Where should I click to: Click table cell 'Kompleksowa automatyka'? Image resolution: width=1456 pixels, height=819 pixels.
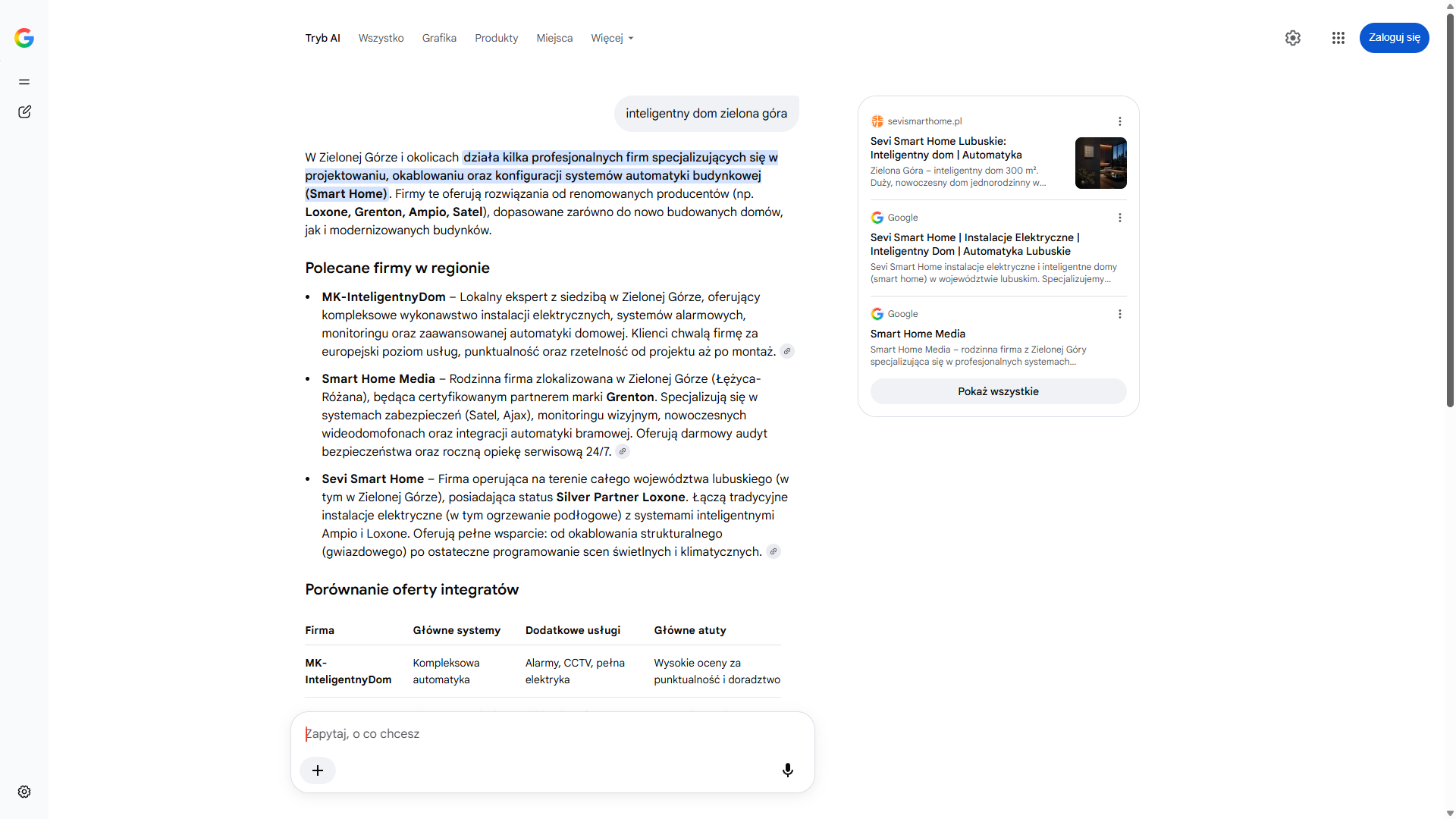point(446,671)
